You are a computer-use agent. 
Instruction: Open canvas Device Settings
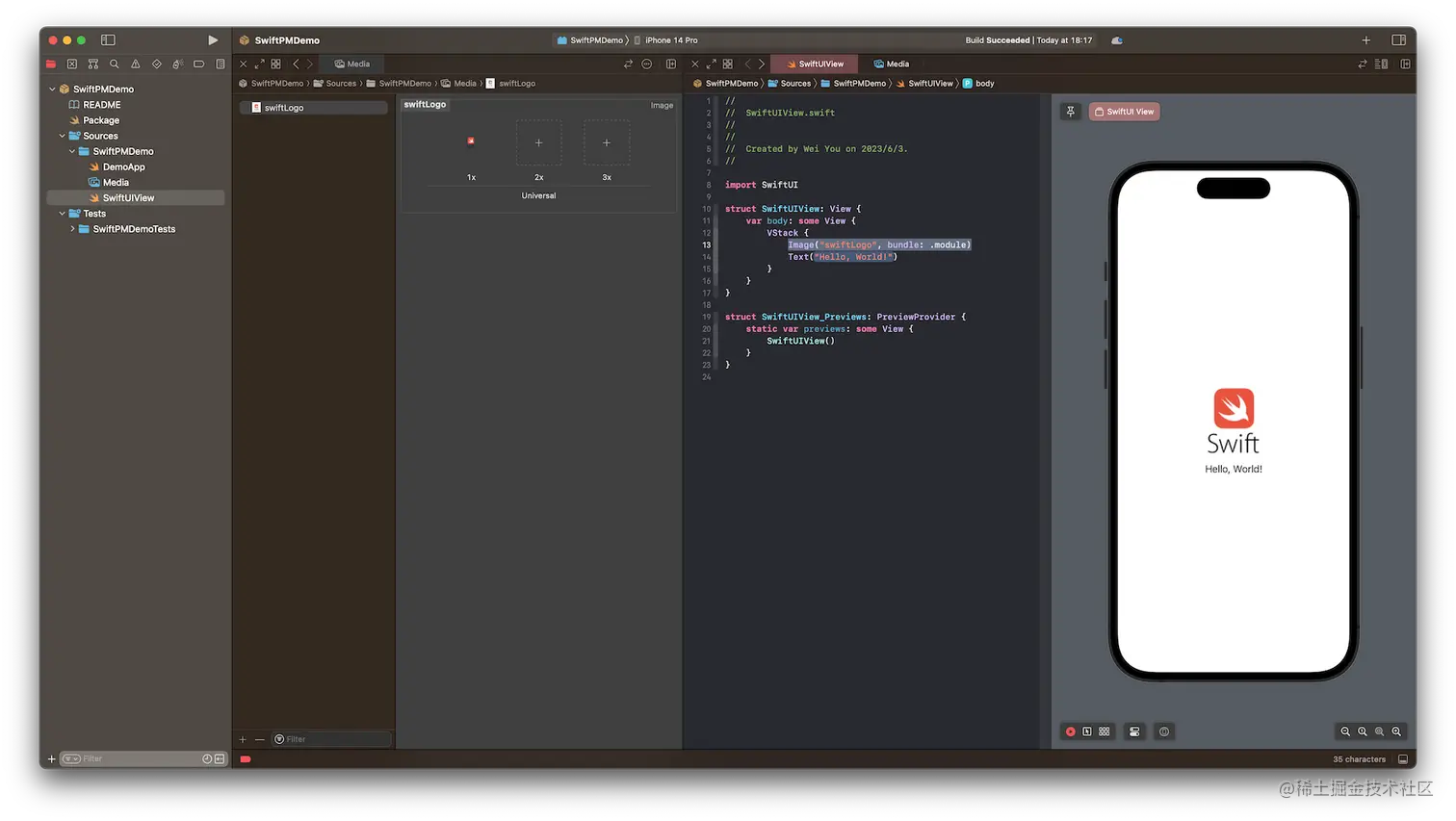(1134, 732)
